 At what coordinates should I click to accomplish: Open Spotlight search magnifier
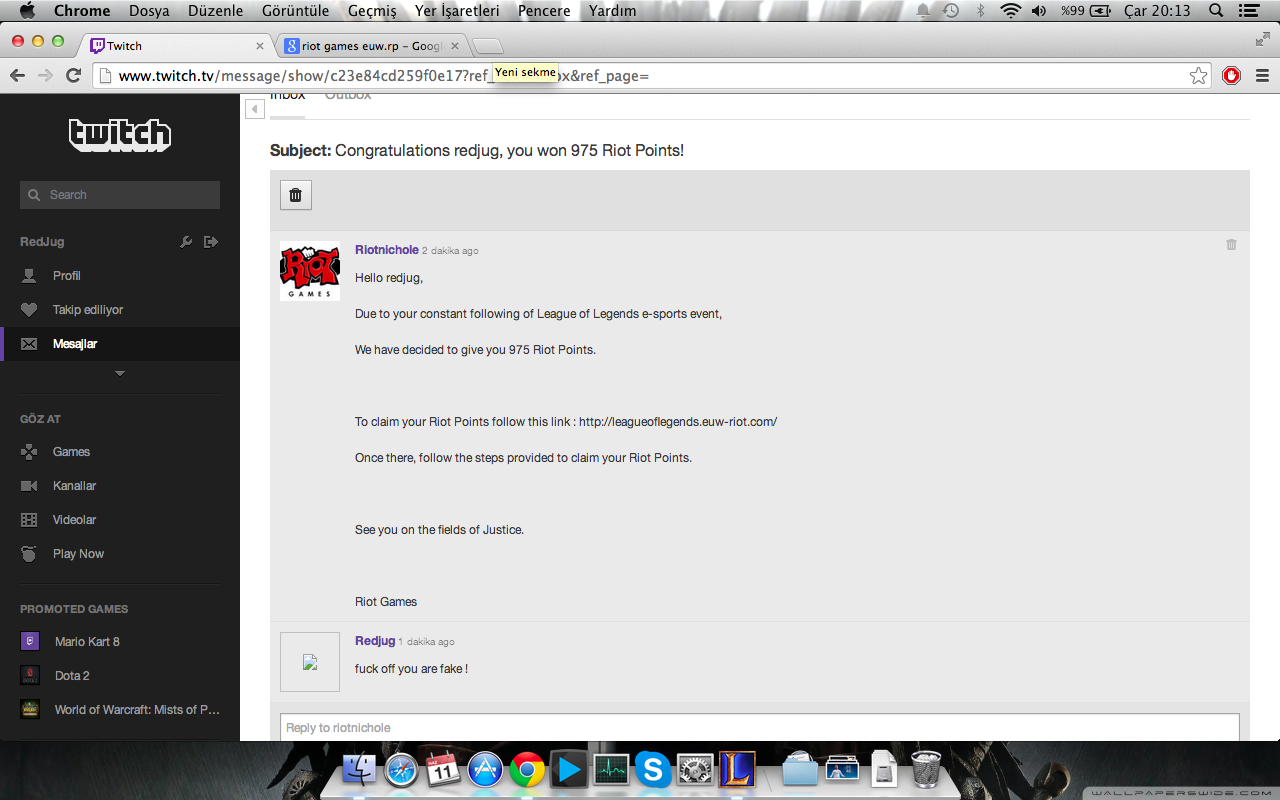point(1216,11)
